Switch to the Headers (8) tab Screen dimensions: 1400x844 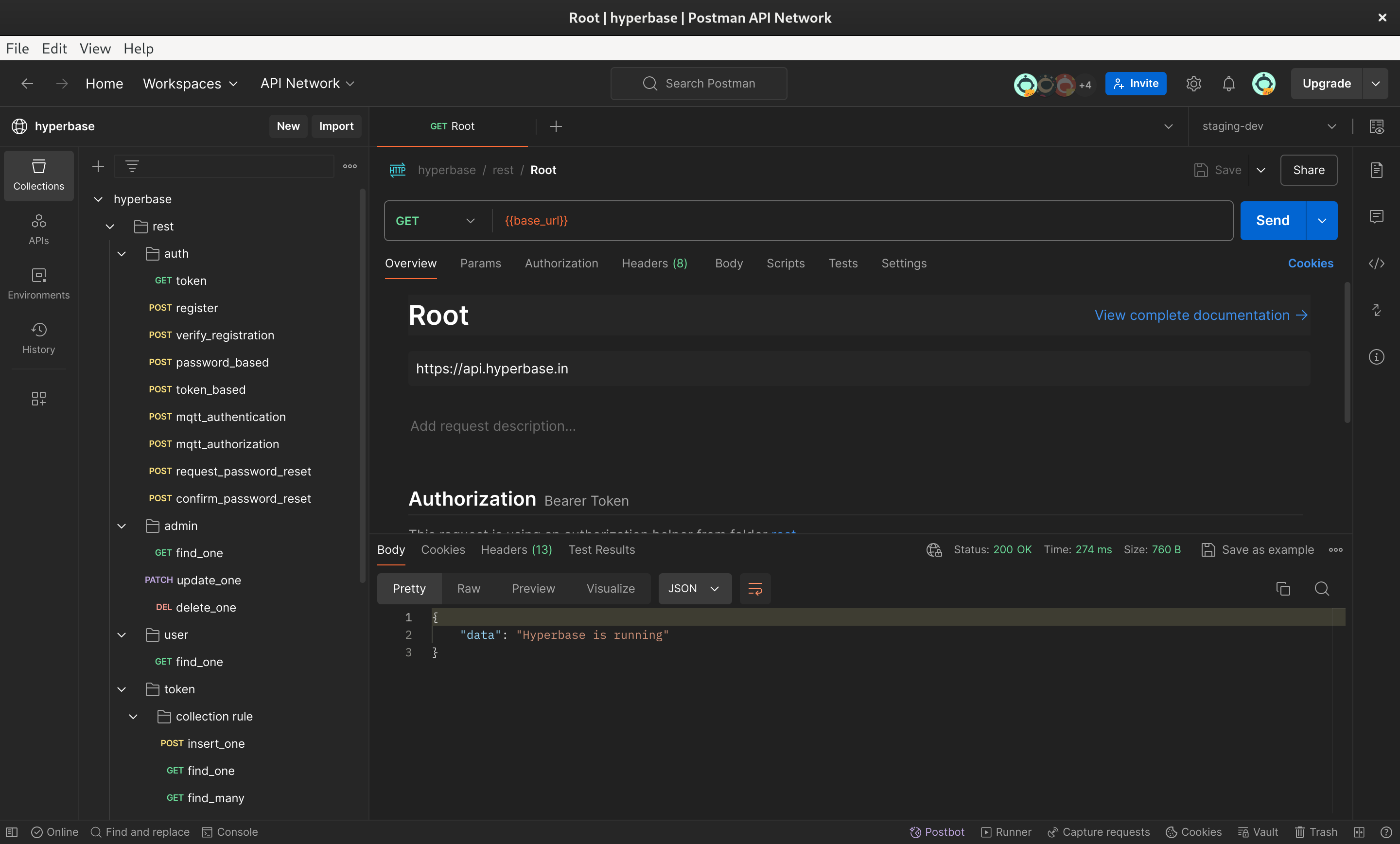[654, 263]
